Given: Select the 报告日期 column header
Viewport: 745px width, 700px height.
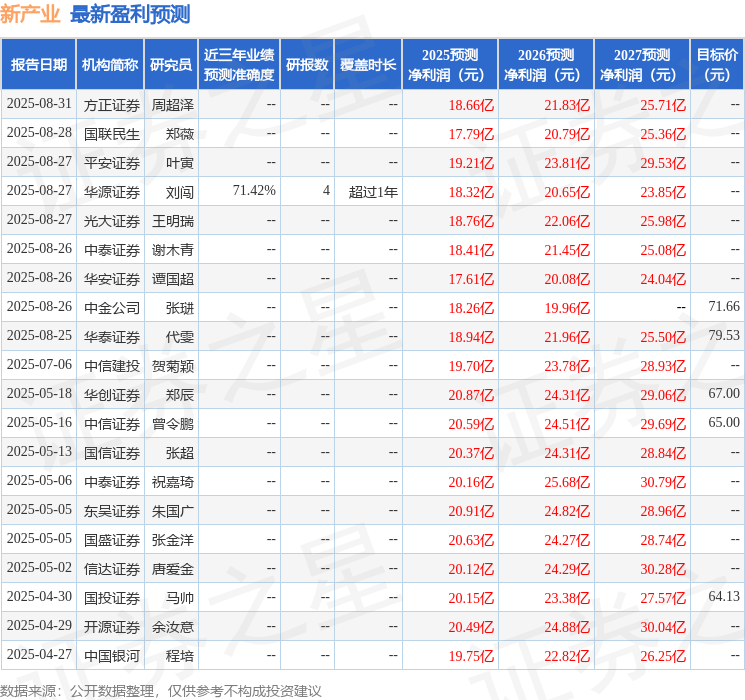Looking at the screenshot, I should click(x=39, y=65).
